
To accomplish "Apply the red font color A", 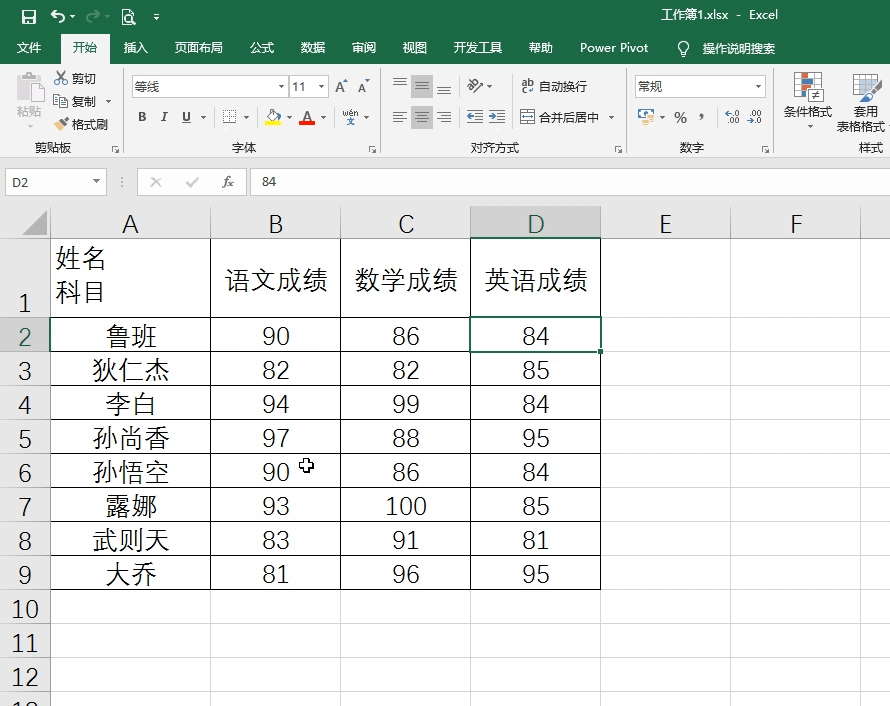I will (307, 117).
